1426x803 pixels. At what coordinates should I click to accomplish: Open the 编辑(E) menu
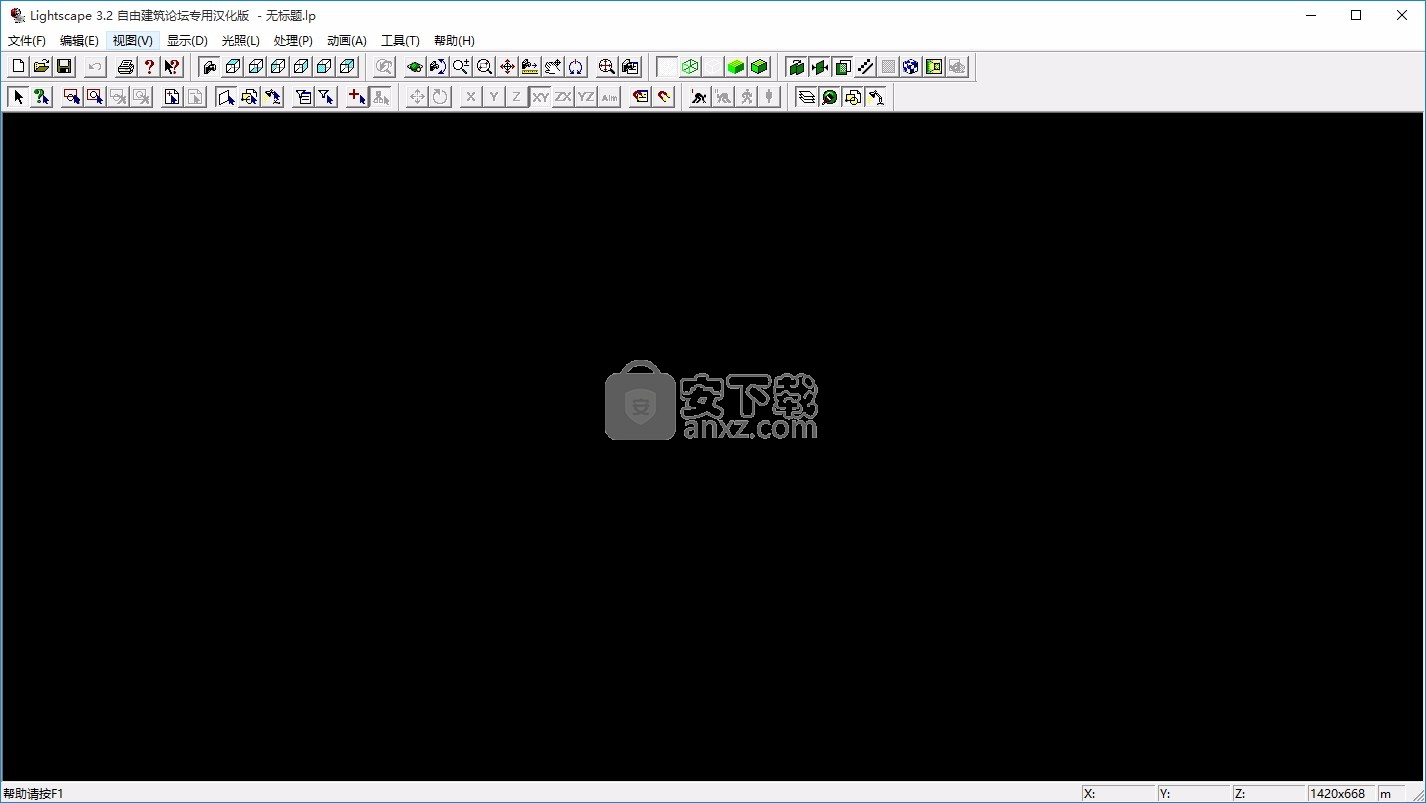tap(80, 41)
